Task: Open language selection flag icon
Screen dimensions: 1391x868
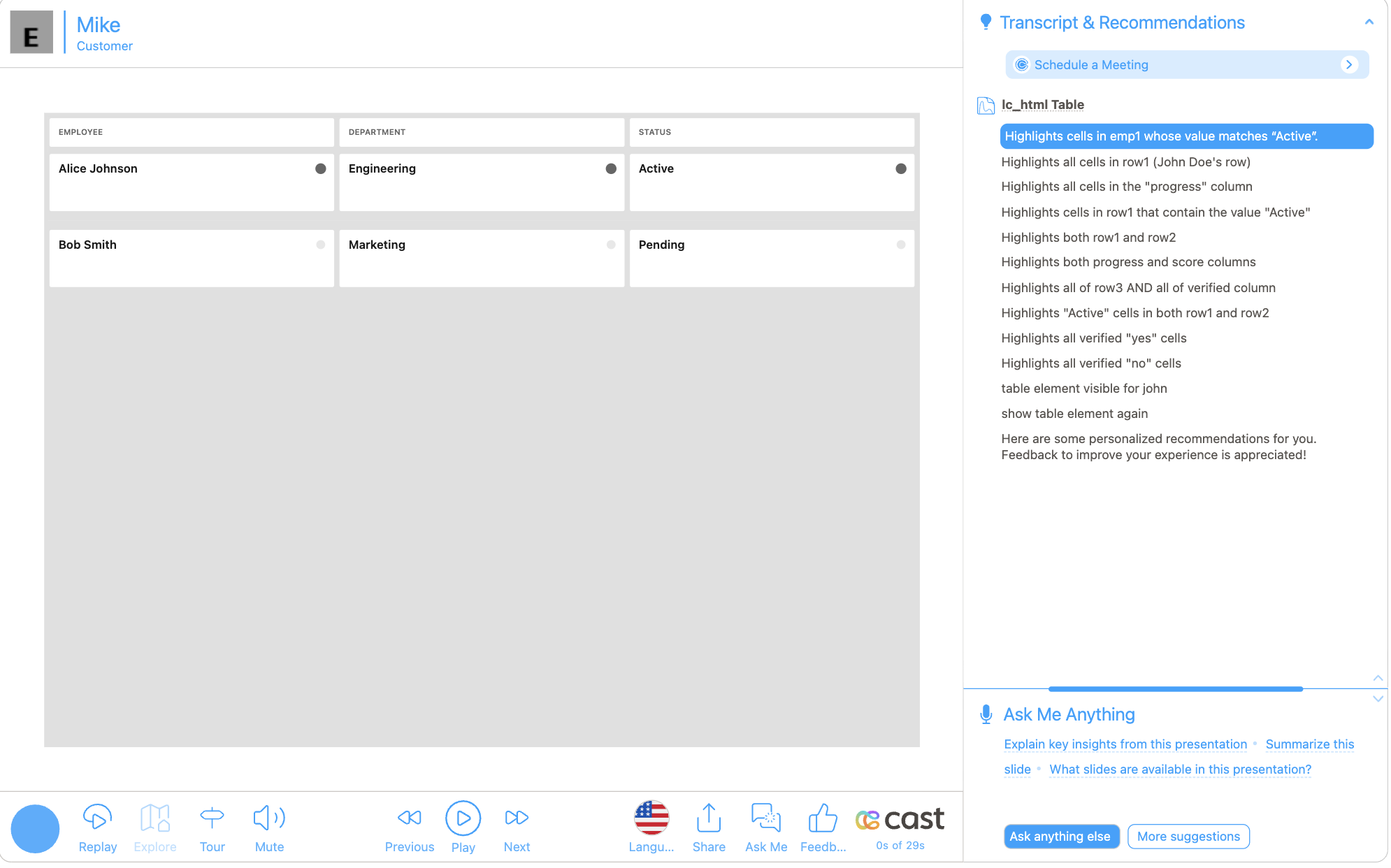Action: [x=651, y=817]
